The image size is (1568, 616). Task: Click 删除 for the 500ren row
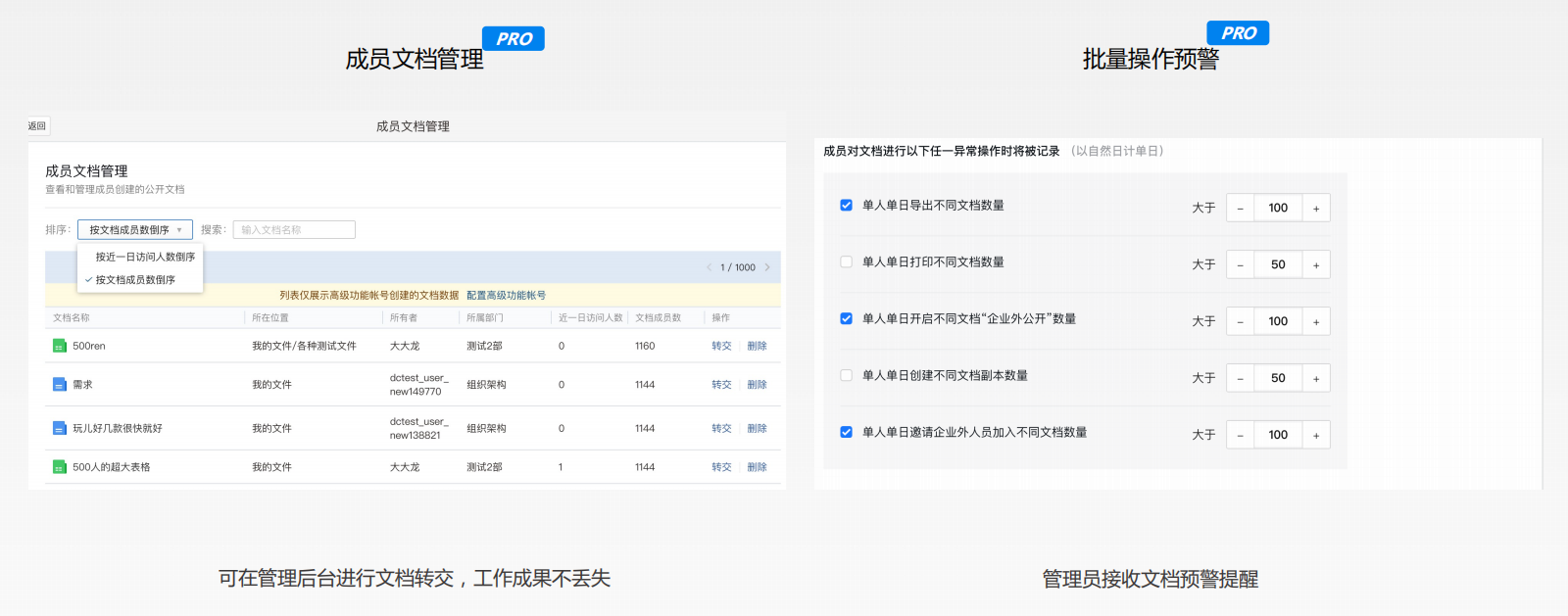757,346
